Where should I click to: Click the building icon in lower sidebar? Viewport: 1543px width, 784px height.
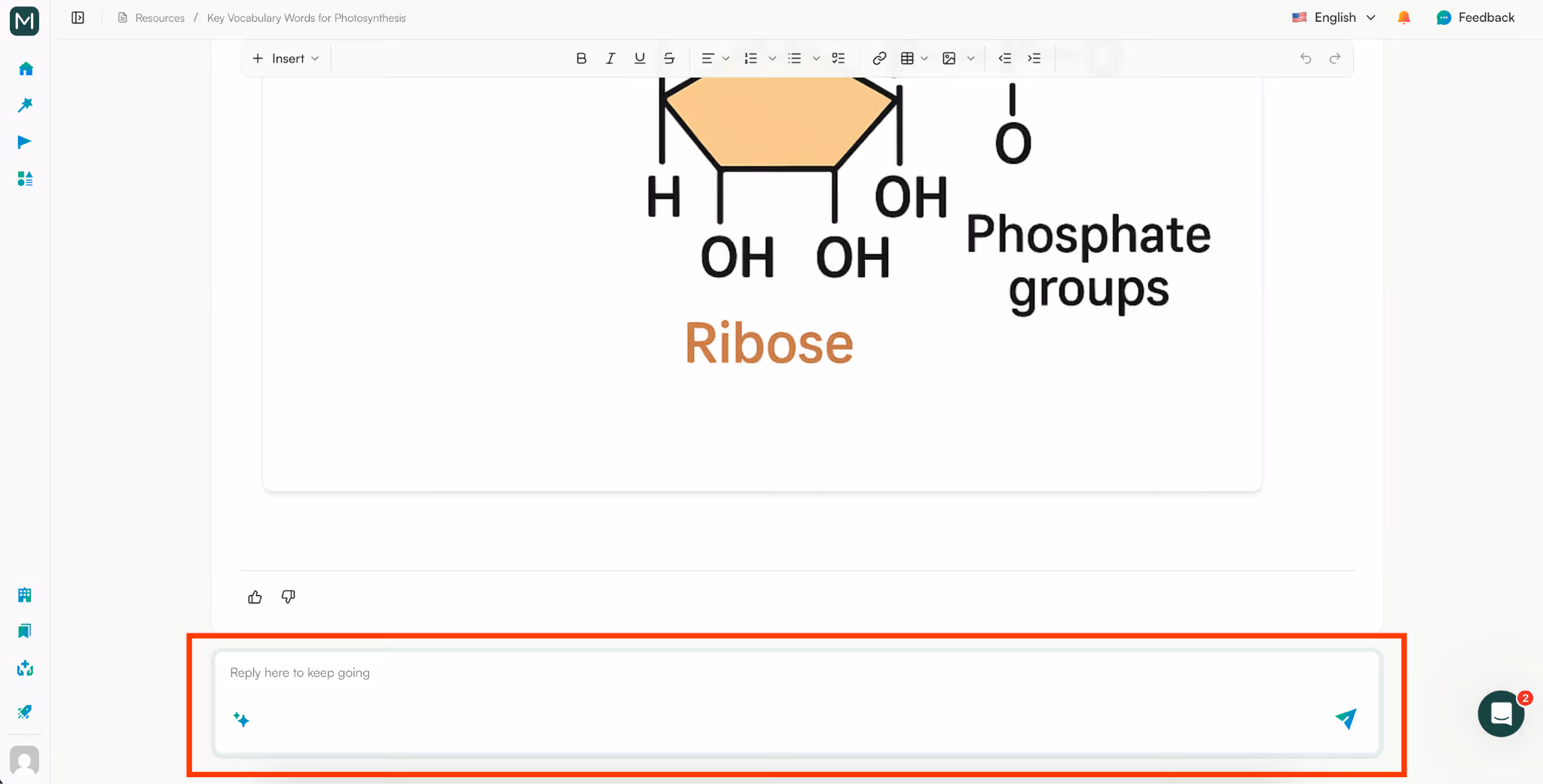point(25,594)
